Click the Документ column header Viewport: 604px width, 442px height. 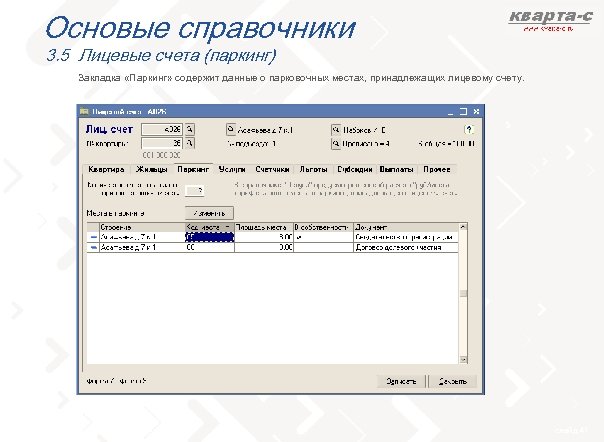point(406,227)
